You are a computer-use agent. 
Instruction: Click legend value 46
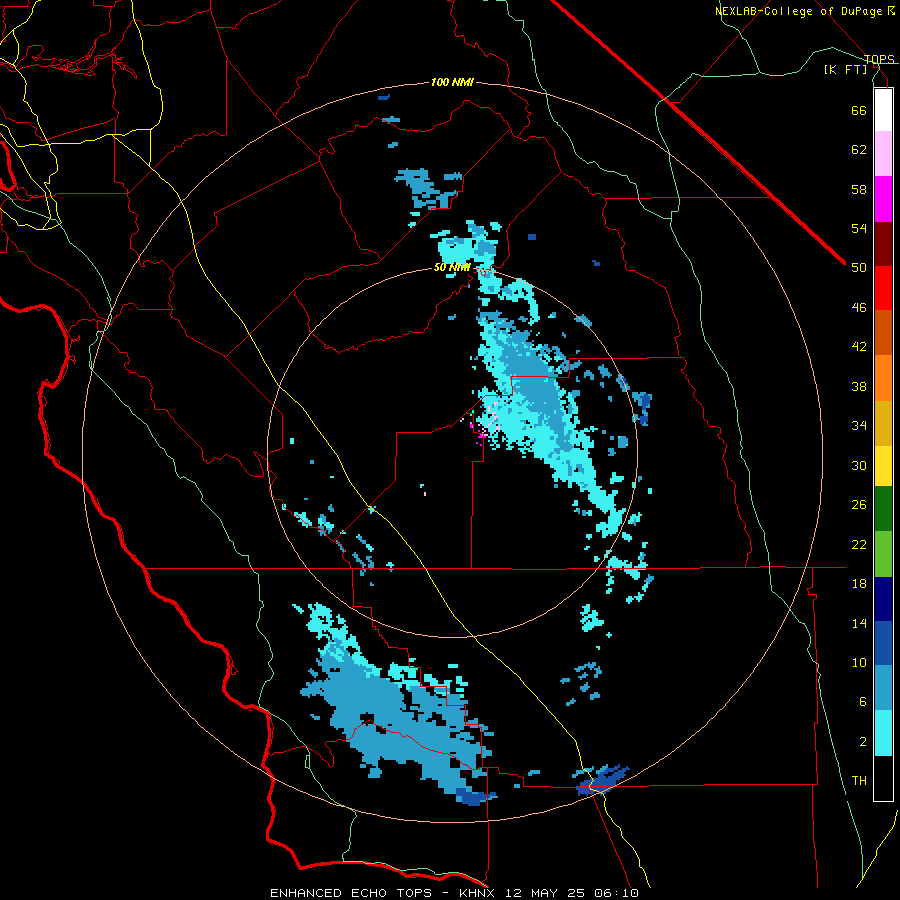click(x=859, y=308)
